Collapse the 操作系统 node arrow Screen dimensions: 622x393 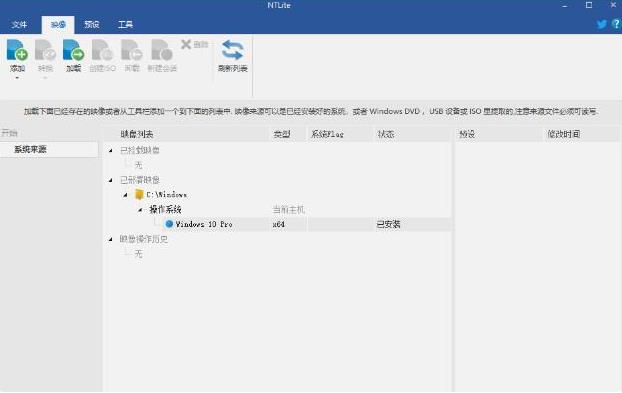coord(140,209)
